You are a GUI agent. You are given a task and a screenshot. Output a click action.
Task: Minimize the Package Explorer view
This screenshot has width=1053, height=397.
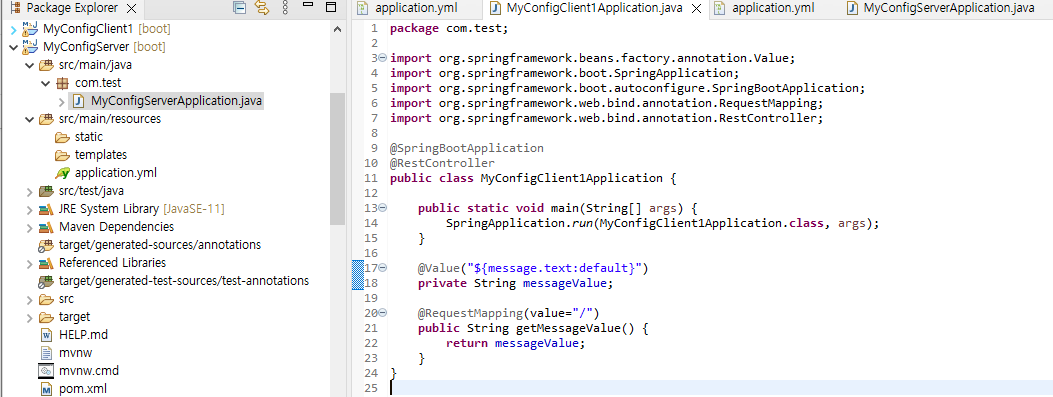coord(308,5)
